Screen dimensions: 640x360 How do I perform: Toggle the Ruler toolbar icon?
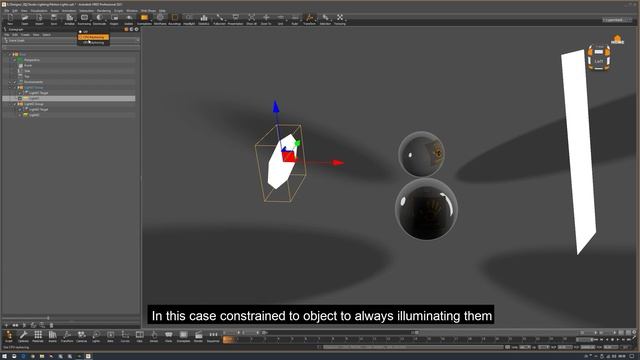point(295,19)
